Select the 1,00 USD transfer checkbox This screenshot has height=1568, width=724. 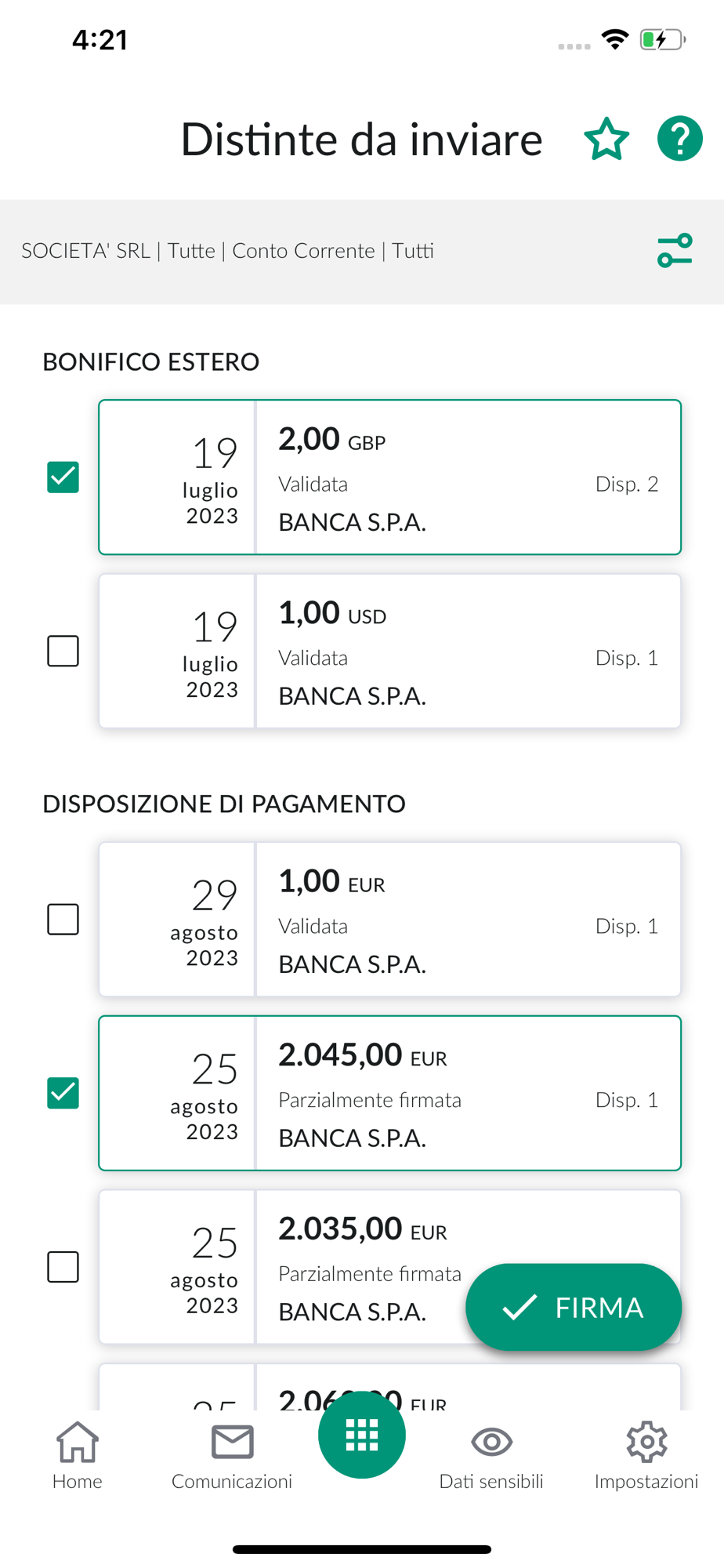pyautogui.click(x=63, y=651)
